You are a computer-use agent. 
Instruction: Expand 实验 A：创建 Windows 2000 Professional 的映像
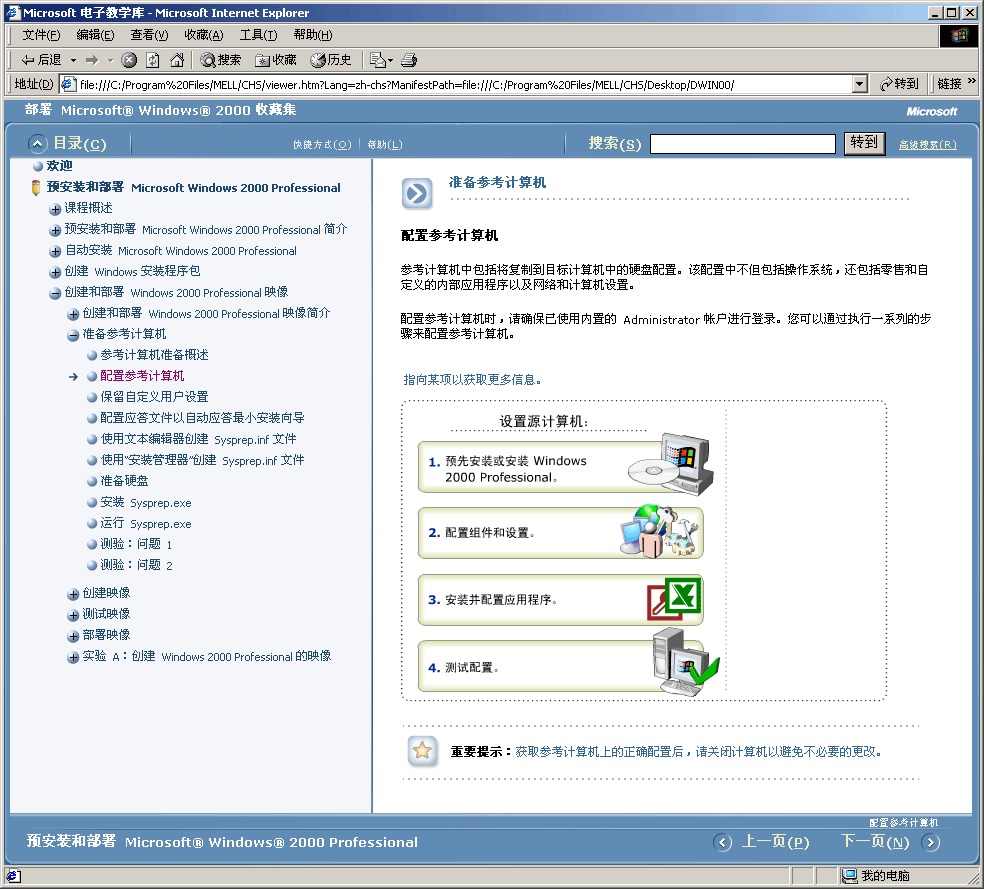(x=73, y=657)
